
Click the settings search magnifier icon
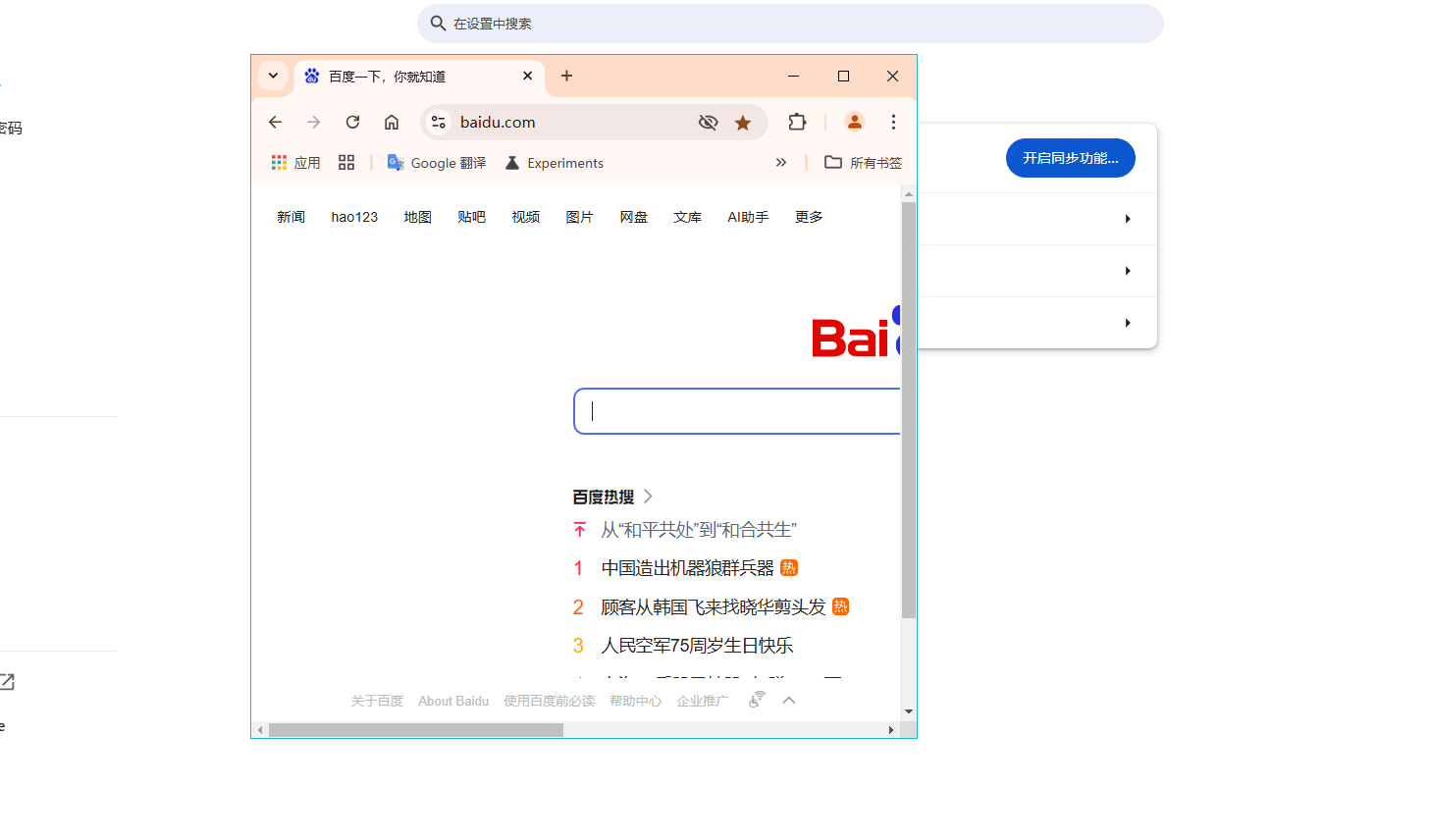click(x=438, y=24)
